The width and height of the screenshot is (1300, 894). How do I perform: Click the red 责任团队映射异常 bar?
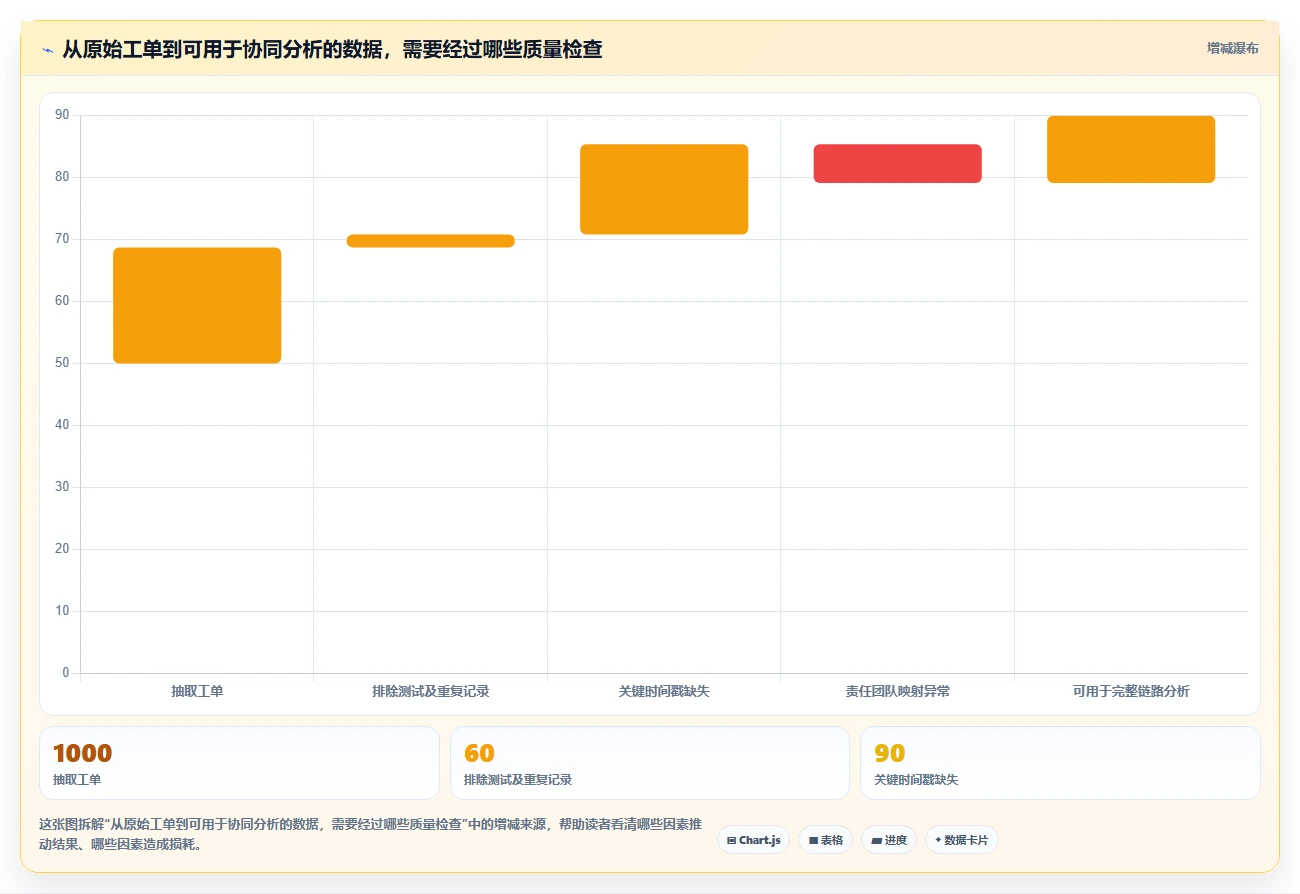(897, 163)
